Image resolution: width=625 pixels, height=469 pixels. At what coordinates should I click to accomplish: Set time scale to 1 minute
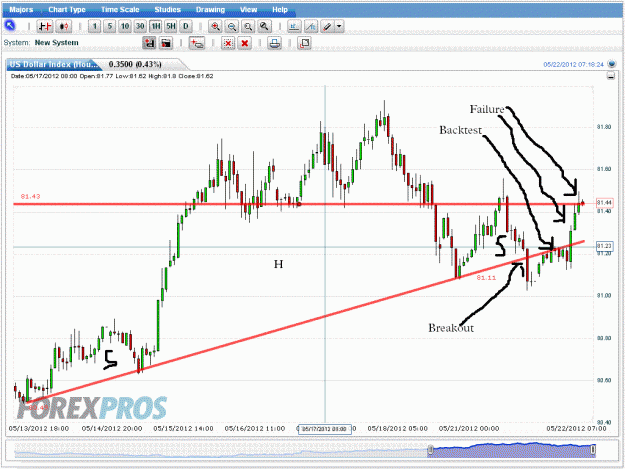pyautogui.click(x=94, y=27)
